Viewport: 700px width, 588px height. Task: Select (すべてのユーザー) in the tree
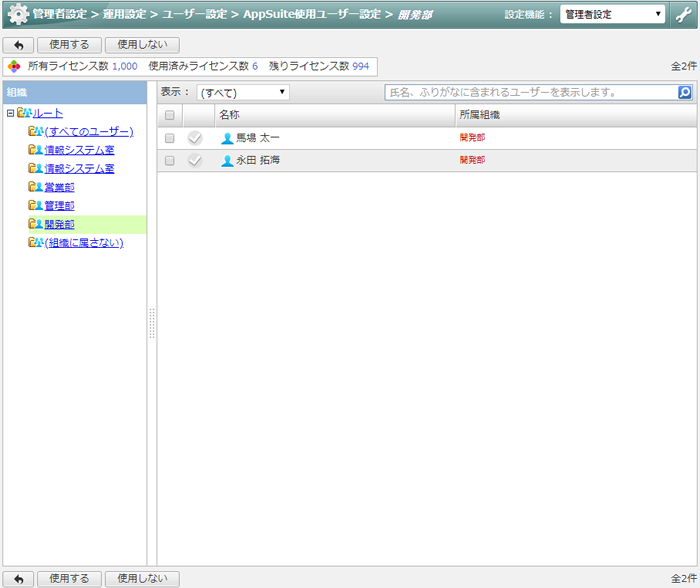(88, 131)
